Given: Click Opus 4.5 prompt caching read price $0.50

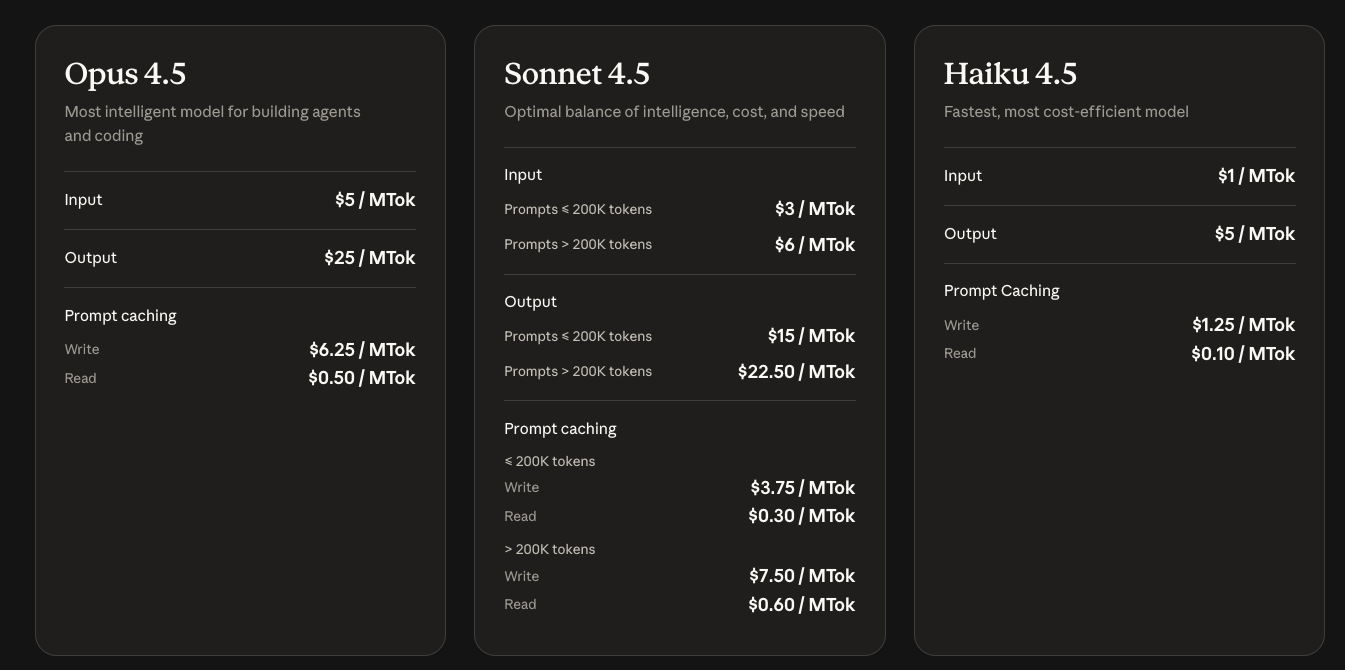Looking at the screenshot, I should [x=361, y=378].
